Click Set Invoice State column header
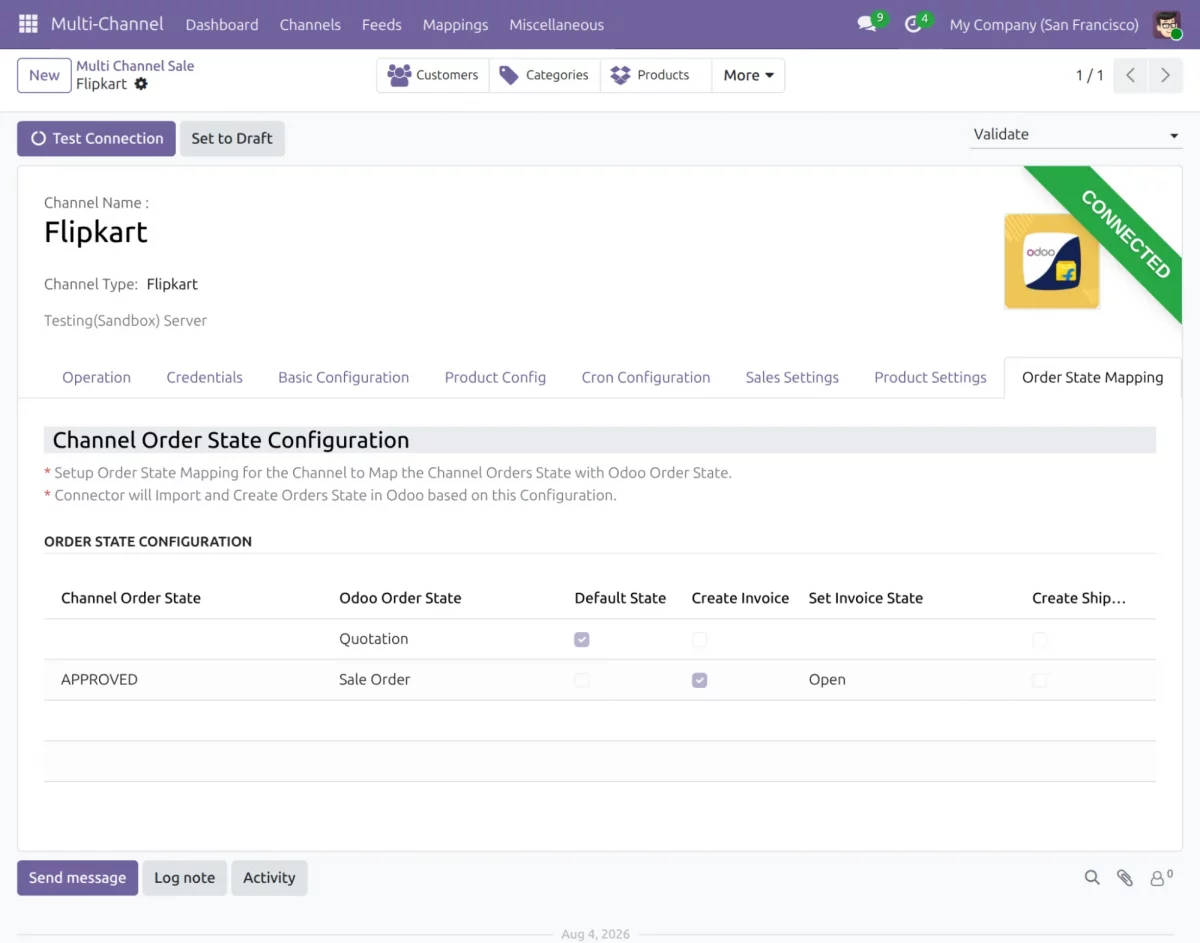Image resolution: width=1200 pixels, height=943 pixels. coord(866,598)
